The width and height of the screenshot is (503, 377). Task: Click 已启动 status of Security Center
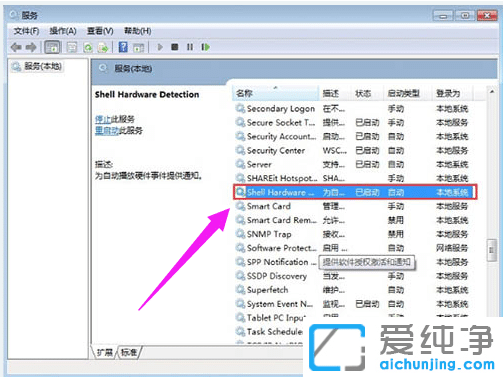(x=367, y=150)
